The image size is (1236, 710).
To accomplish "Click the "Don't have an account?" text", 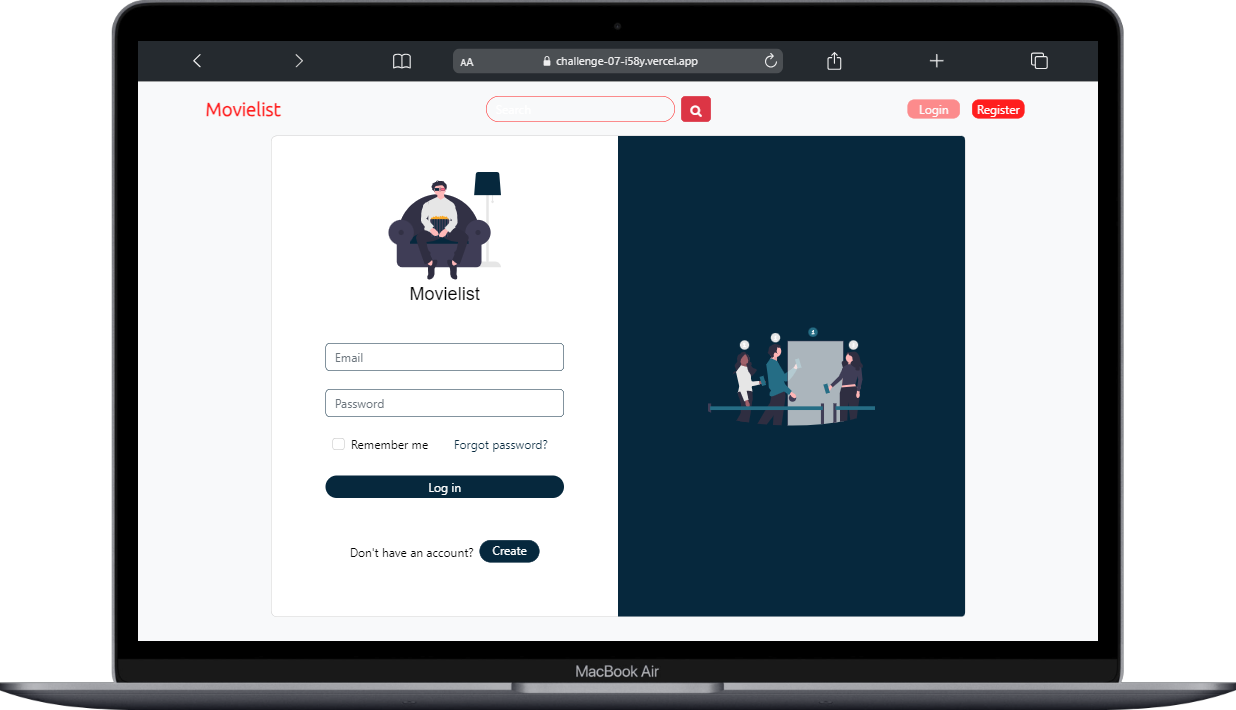I will [412, 553].
